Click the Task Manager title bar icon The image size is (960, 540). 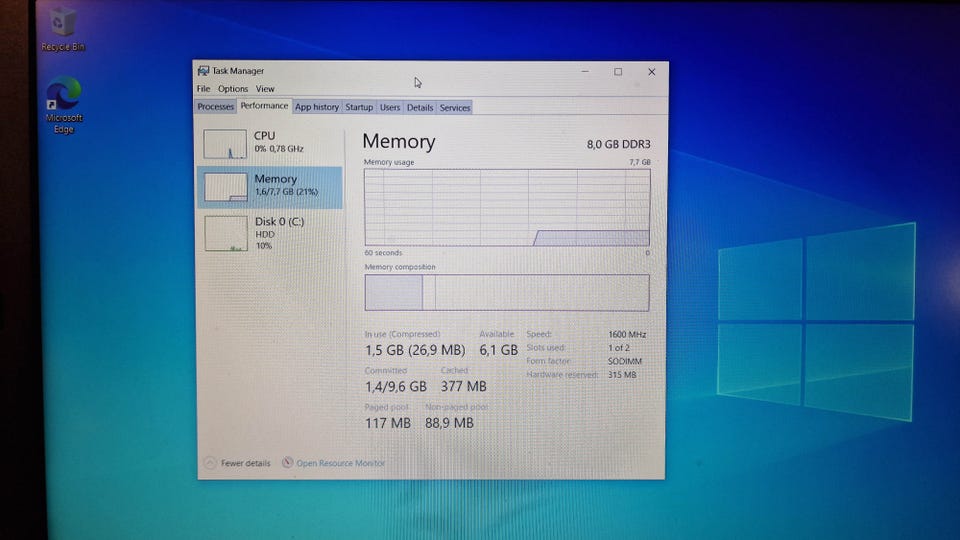tap(203, 71)
